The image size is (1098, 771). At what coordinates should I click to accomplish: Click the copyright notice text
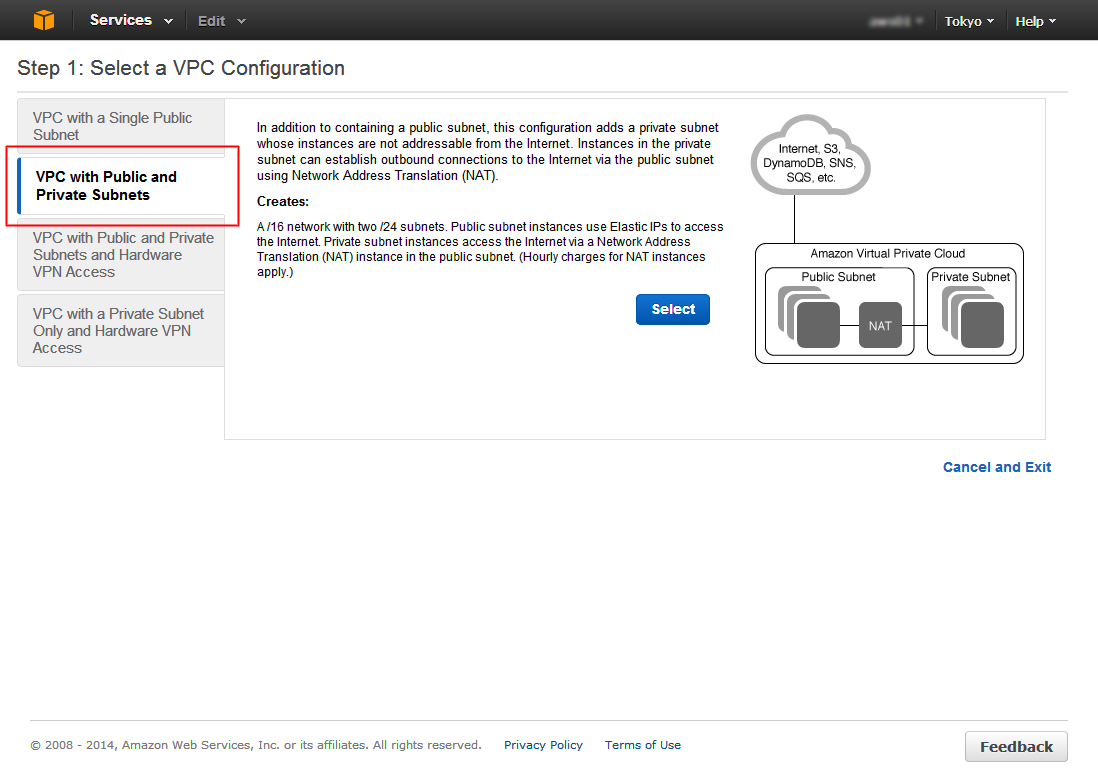point(256,745)
